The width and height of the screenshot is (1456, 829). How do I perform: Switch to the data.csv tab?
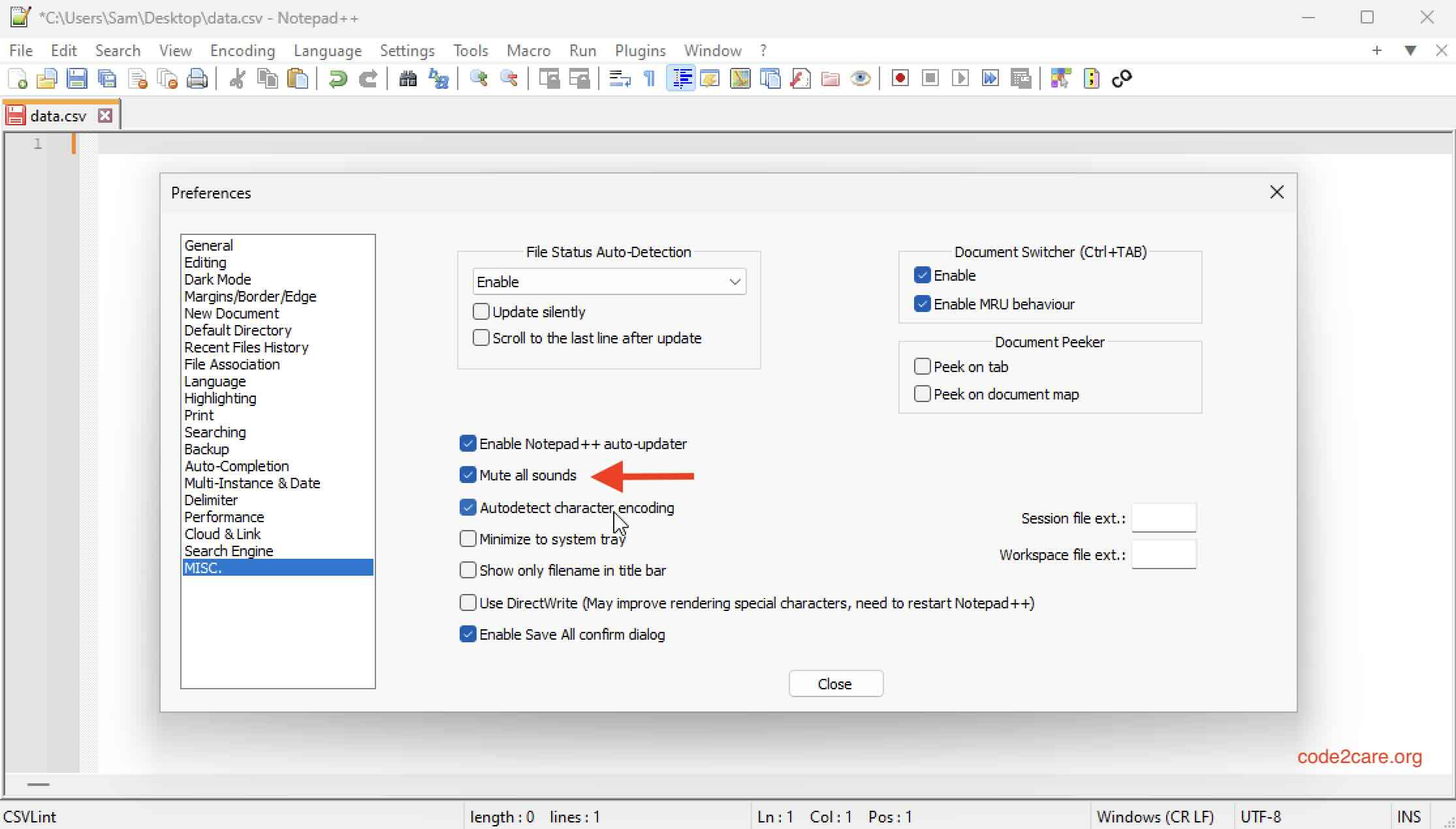[59, 115]
